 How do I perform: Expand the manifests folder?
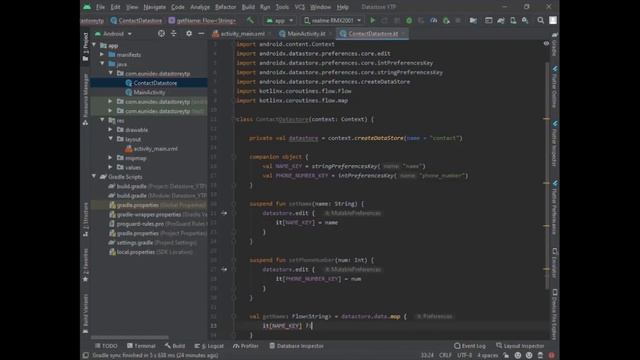coord(102,54)
